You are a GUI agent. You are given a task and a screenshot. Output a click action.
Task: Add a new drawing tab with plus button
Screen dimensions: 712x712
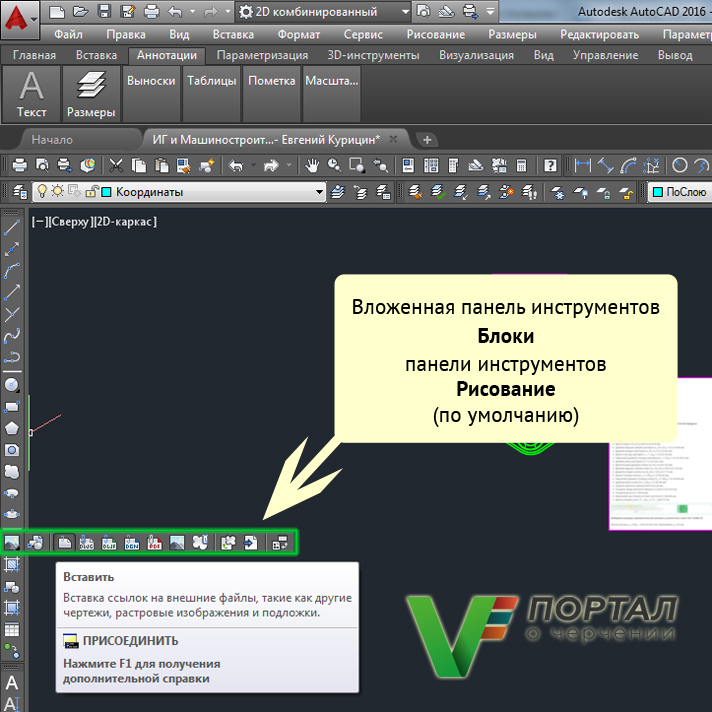427,140
